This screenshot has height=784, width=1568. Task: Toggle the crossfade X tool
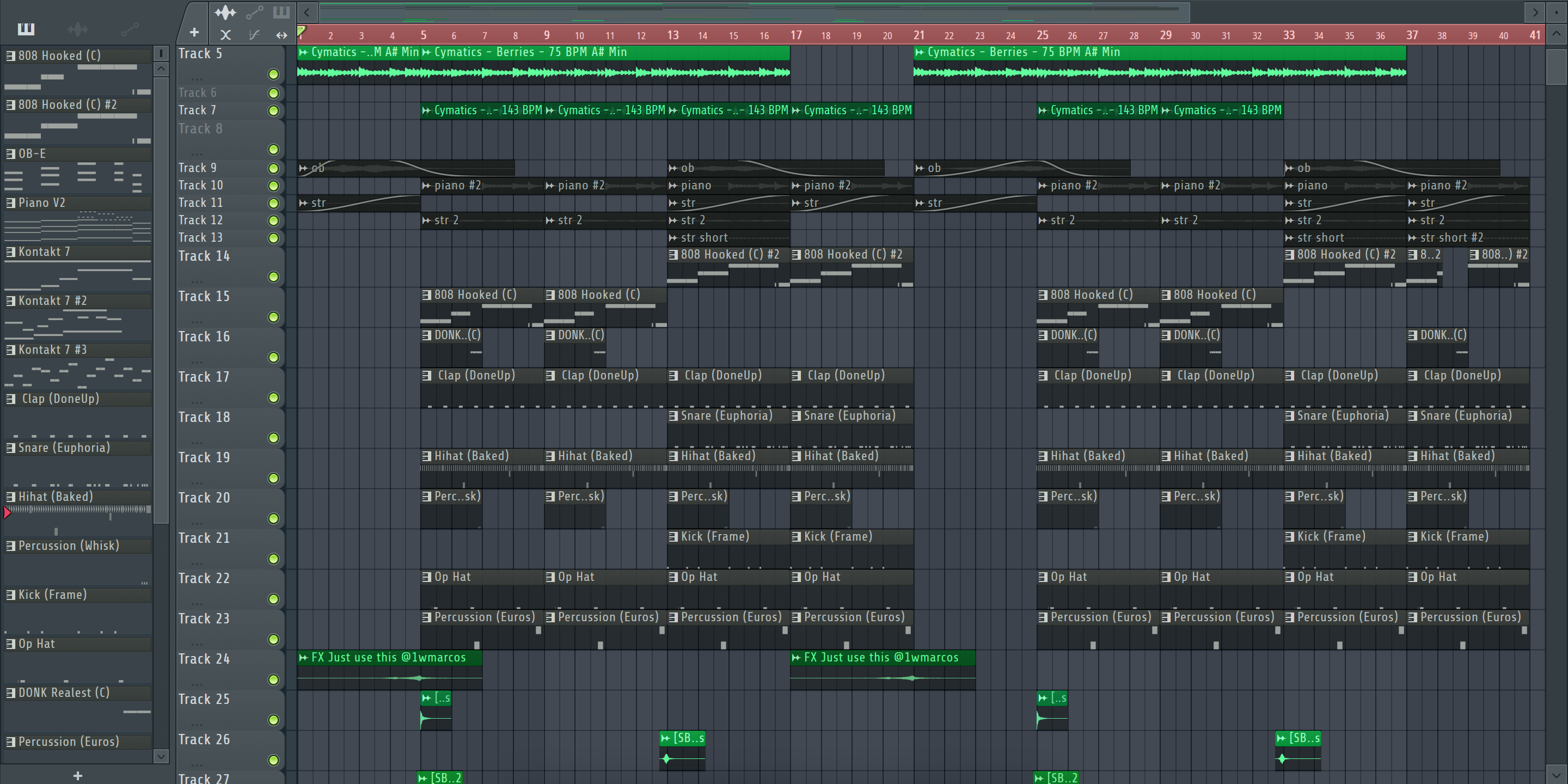pyautogui.click(x=225, y=35)
